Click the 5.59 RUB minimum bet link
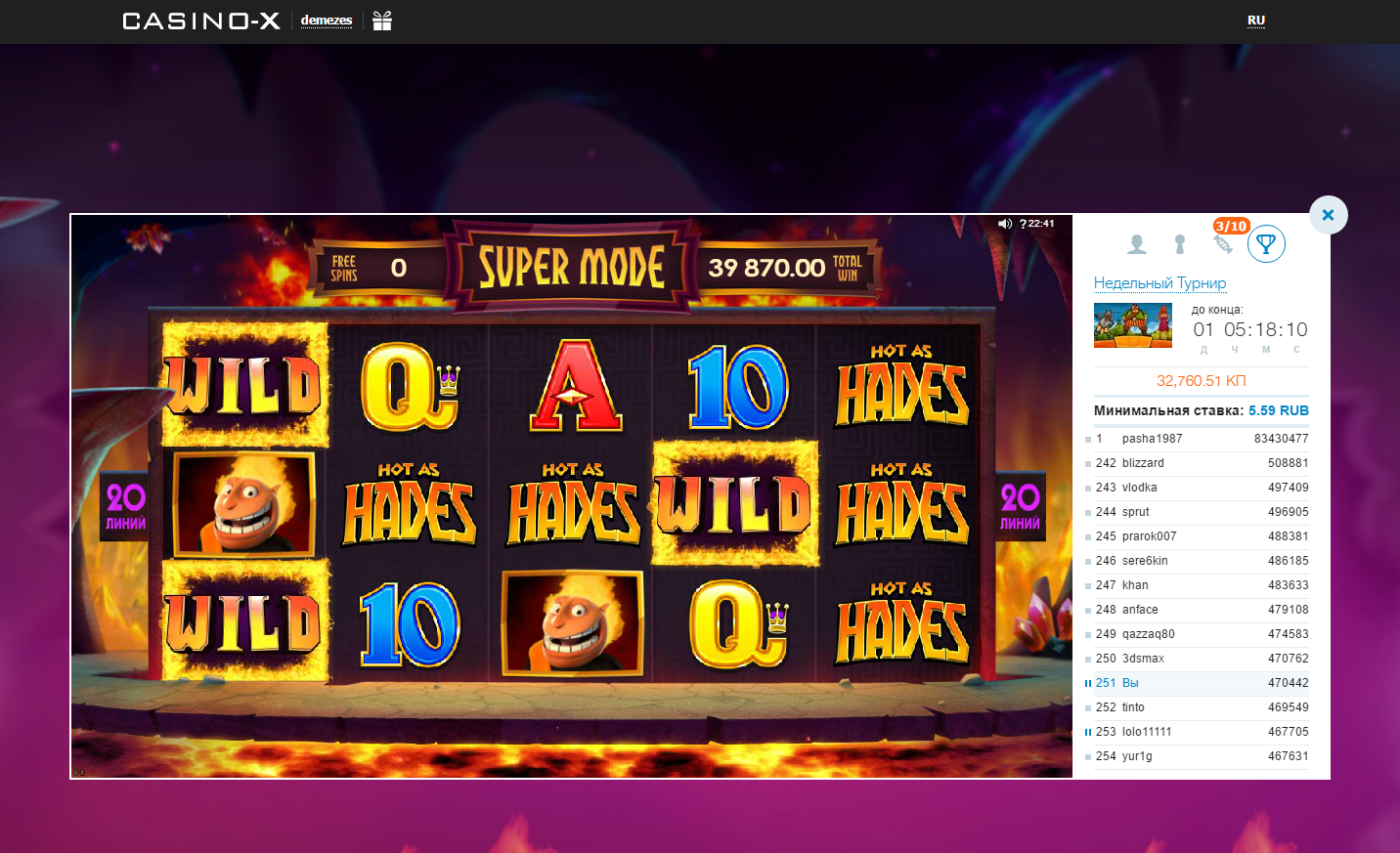1400x853 pixels. (x=1279, y=410)
